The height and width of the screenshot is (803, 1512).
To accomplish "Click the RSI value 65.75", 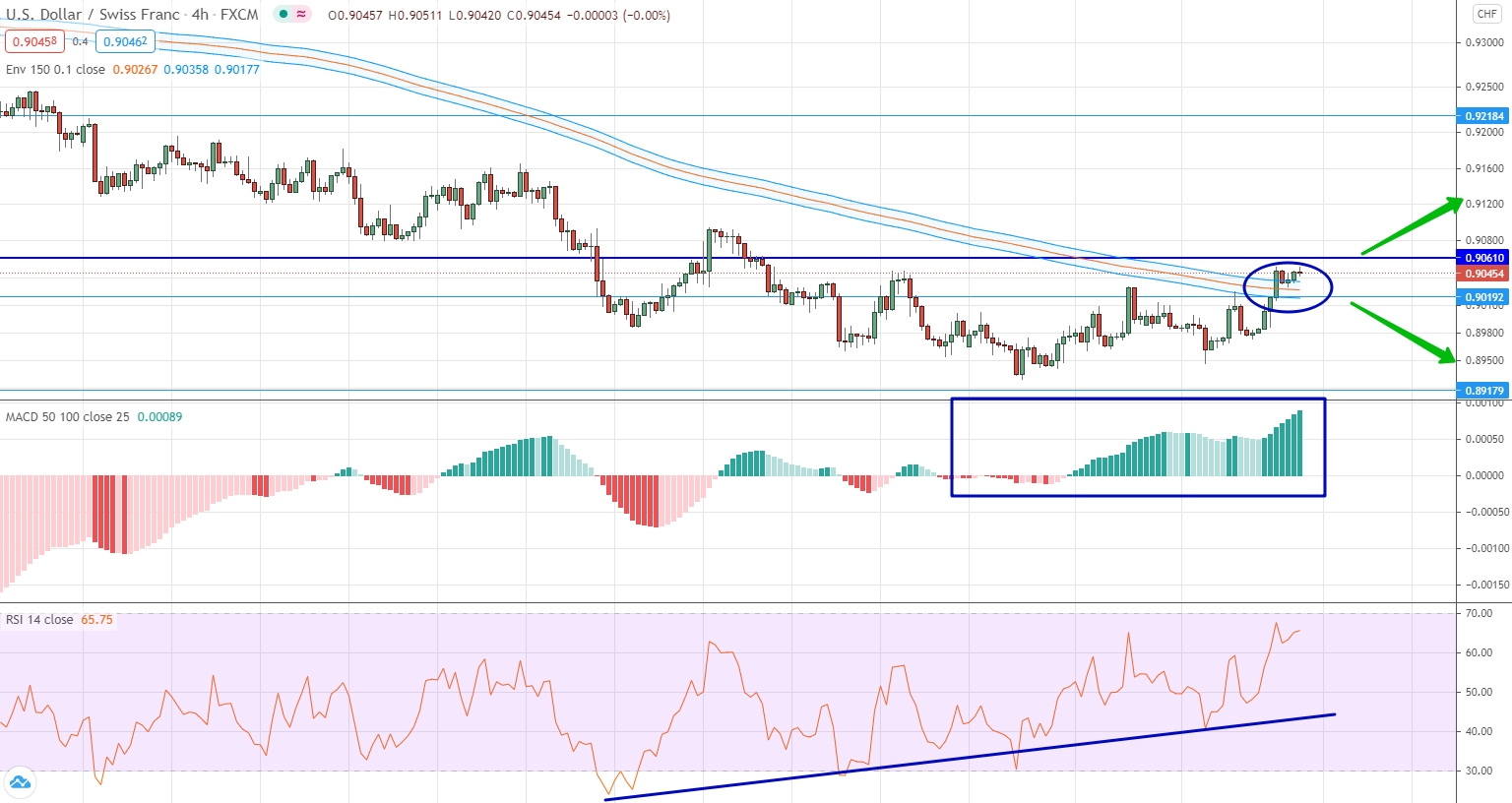I will click(96, 620).
